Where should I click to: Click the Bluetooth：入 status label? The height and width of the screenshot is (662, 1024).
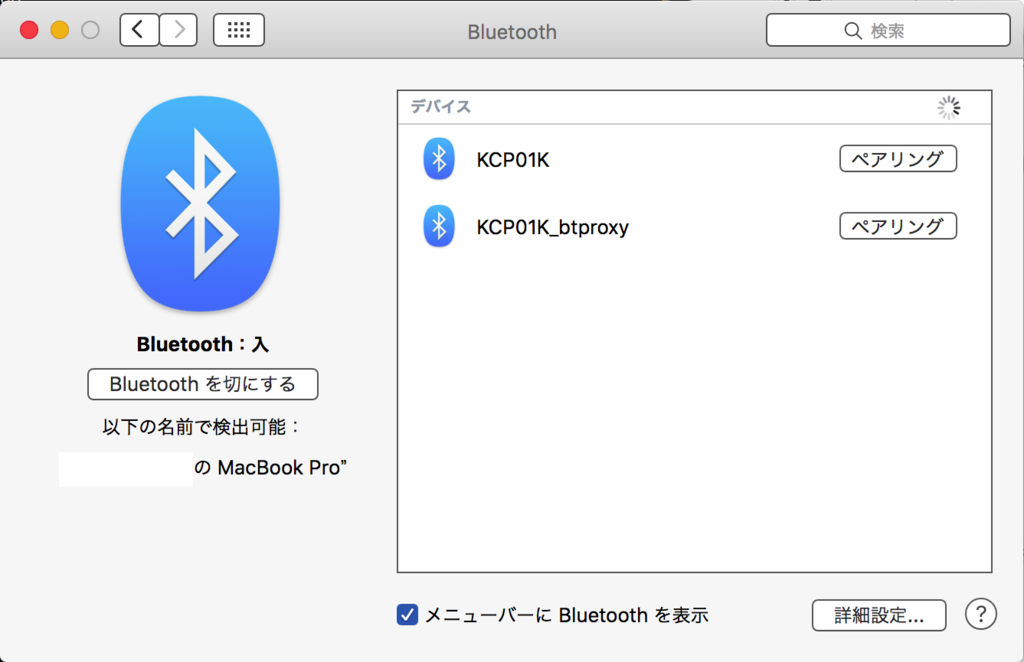[202, 344]
